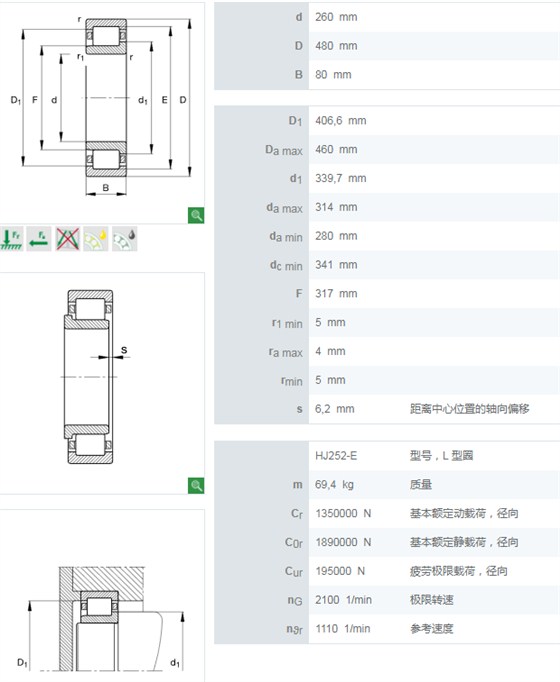The image size is (560, 682).
Task: Click the radial load Fr icon
Action: click(12, 239)
